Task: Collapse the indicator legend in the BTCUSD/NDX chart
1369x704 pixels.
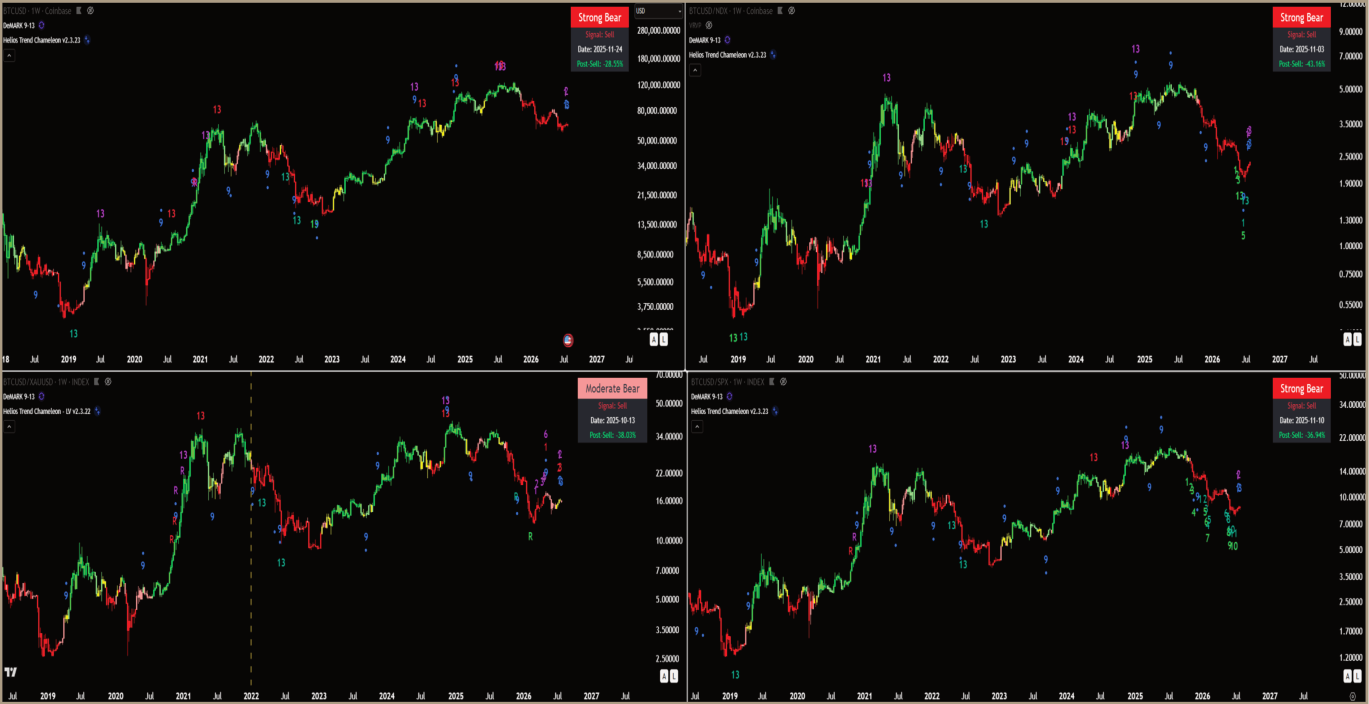Action: (x=694, y=71)
